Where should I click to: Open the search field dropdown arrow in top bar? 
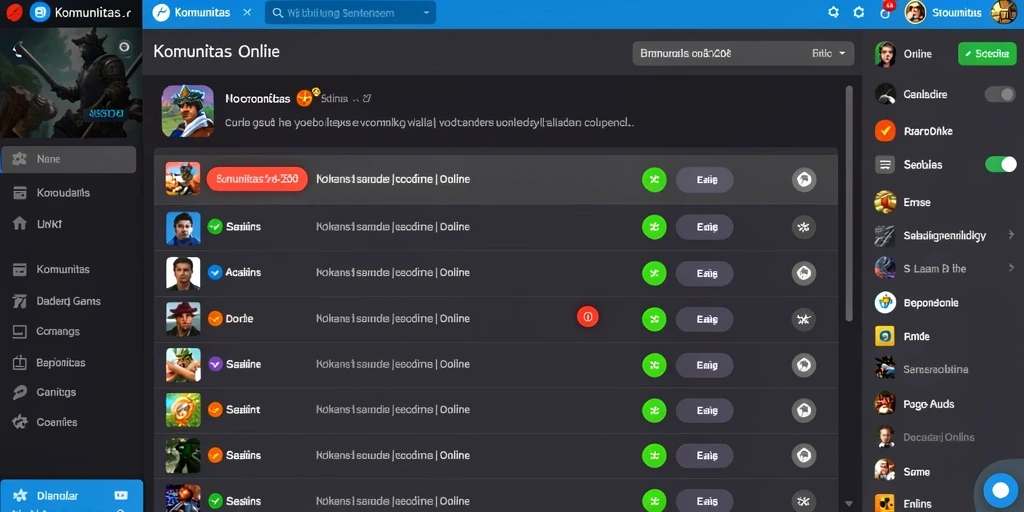(426, 12)
